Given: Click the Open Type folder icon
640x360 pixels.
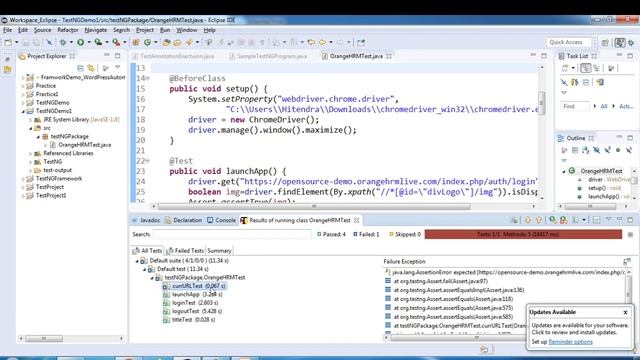Looking at the screenshot, I should point(167,42).
